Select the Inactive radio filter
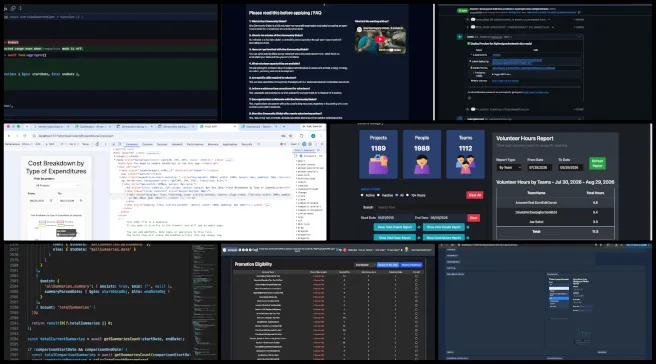The image size is (656, 364). click(x=378, y=195)
